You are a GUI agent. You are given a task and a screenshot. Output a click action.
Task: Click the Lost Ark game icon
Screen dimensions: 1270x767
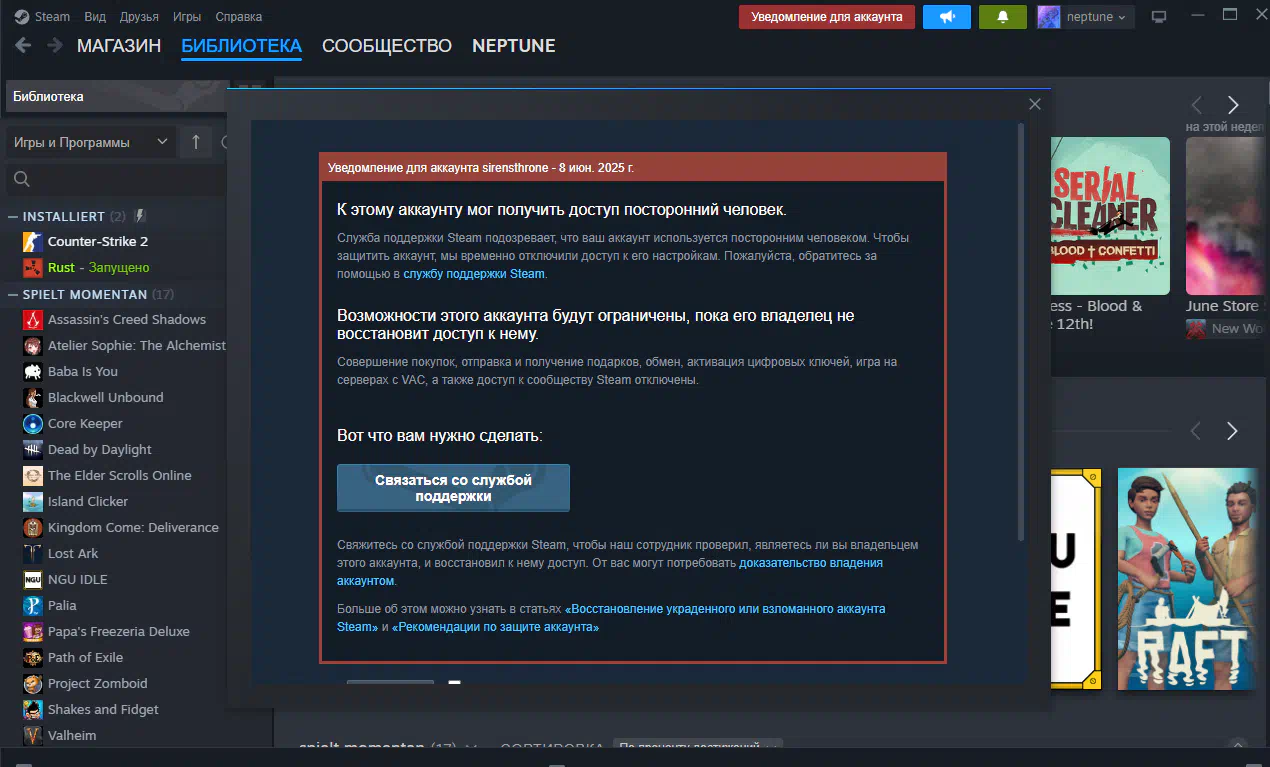pyautogui.click(x=33, y=554)
